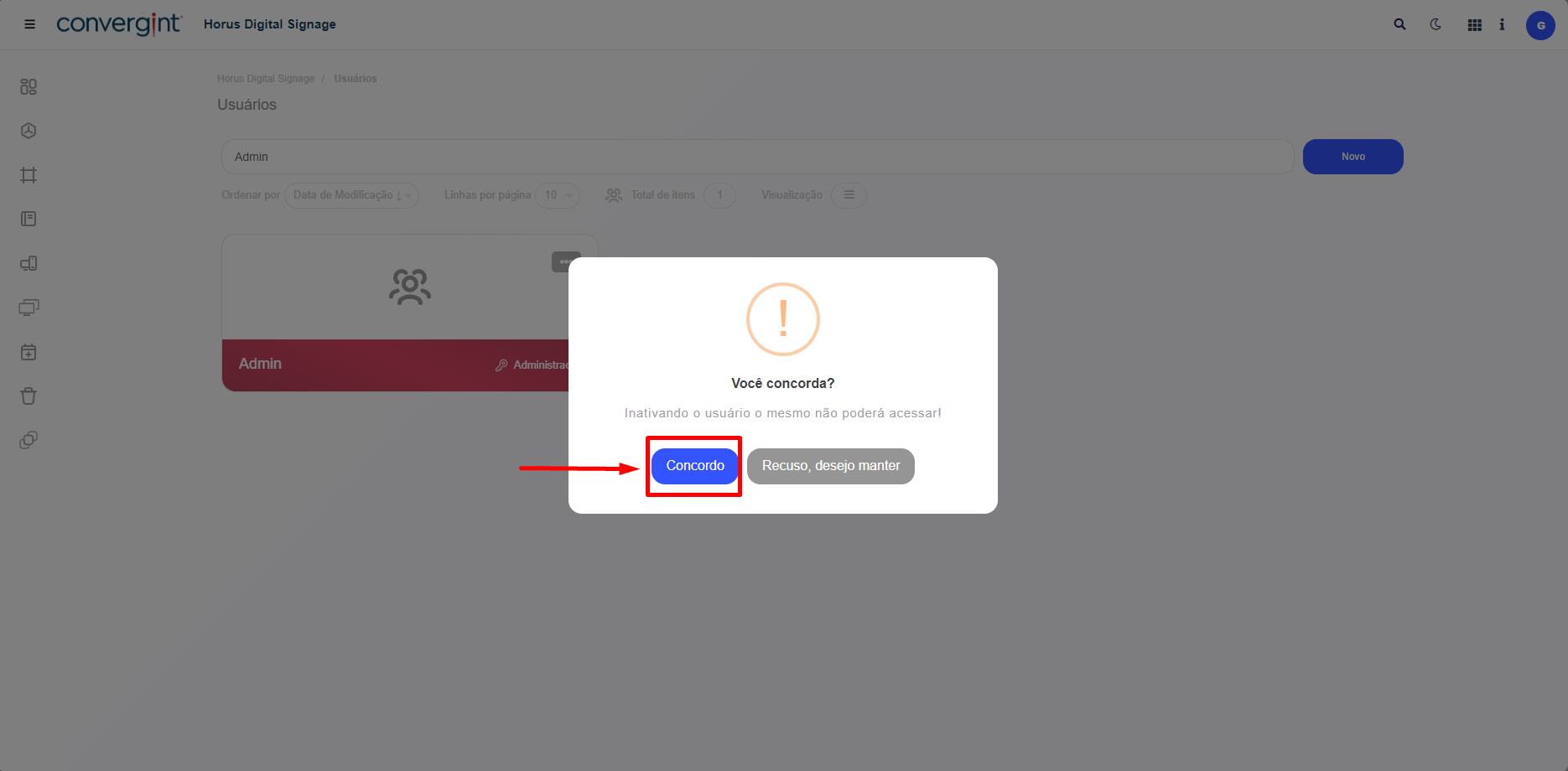This screenshot has width=1568, height=771.
Task: Open the Admin card options menu
Action: [x=566, y=261]
